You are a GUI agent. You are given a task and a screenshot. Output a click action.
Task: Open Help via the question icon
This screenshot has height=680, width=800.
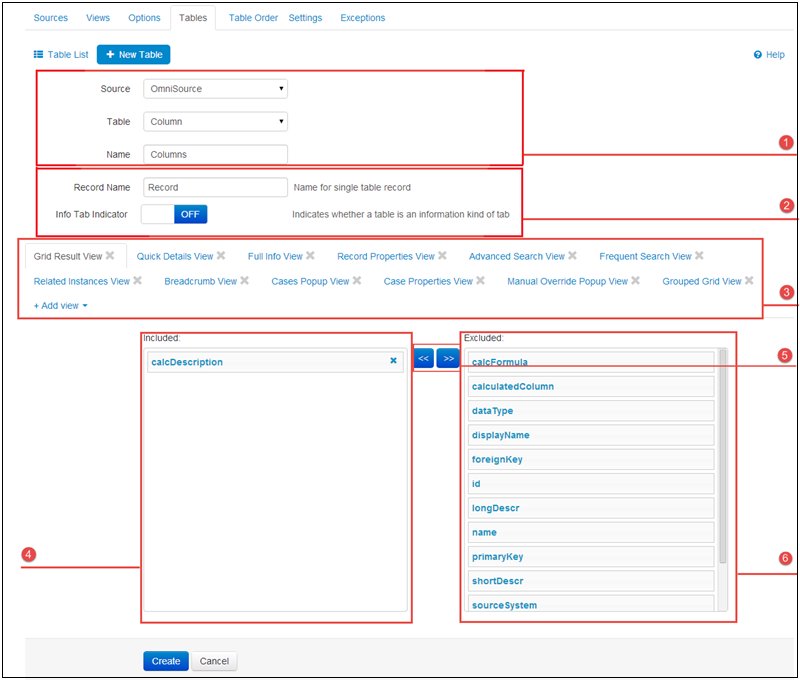(759, 55)
